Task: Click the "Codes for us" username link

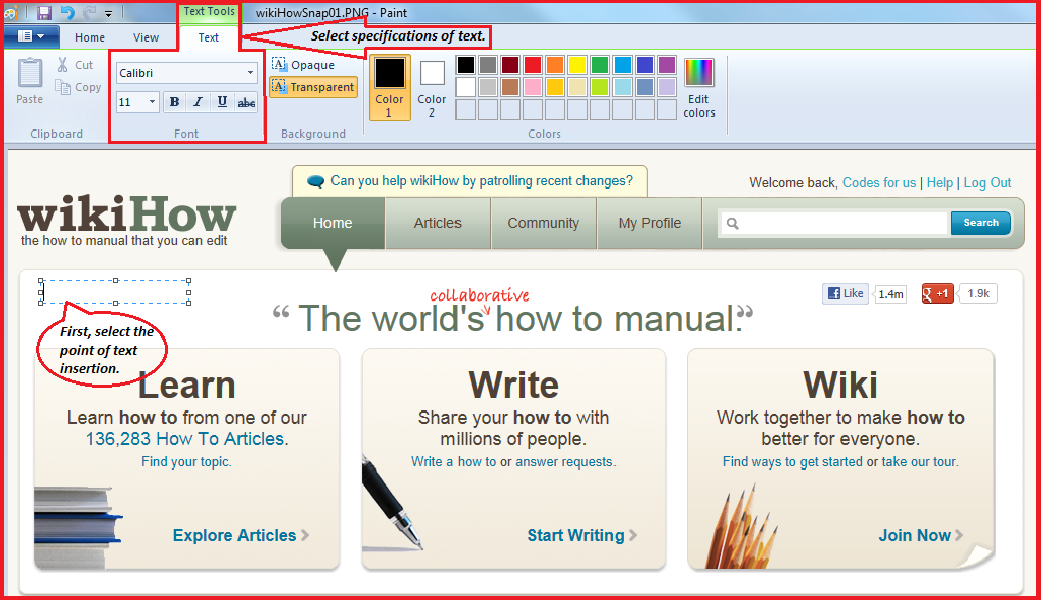Action: [879, 183]
